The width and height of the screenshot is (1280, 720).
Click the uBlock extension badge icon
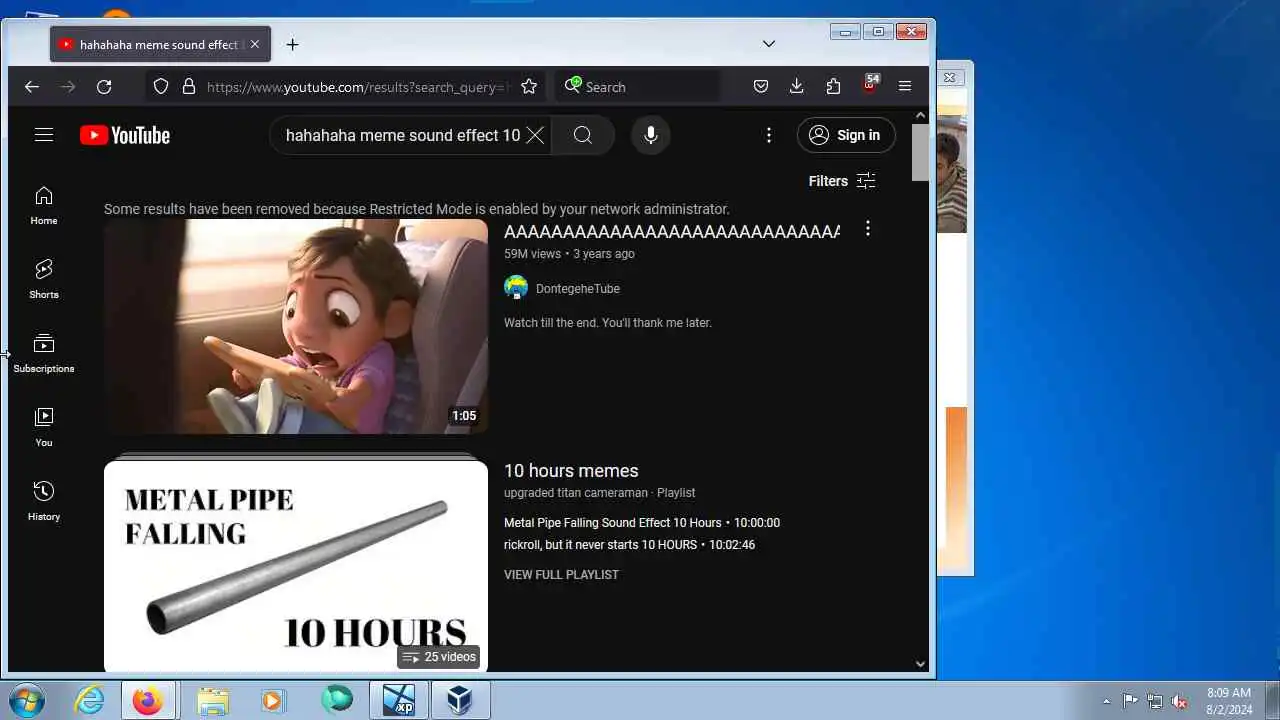pyautogui.click(x=870, y=85)
